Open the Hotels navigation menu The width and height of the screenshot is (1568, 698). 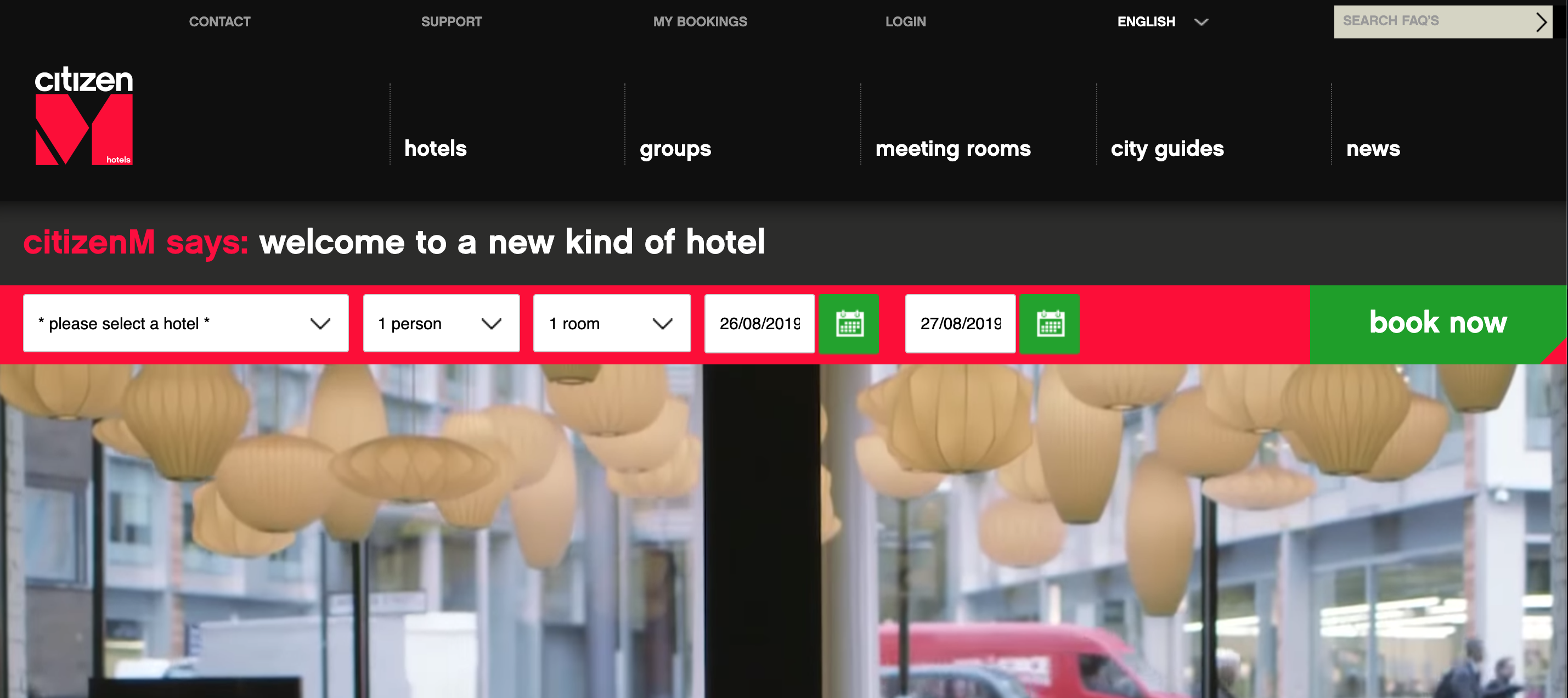tap(436, 147)
